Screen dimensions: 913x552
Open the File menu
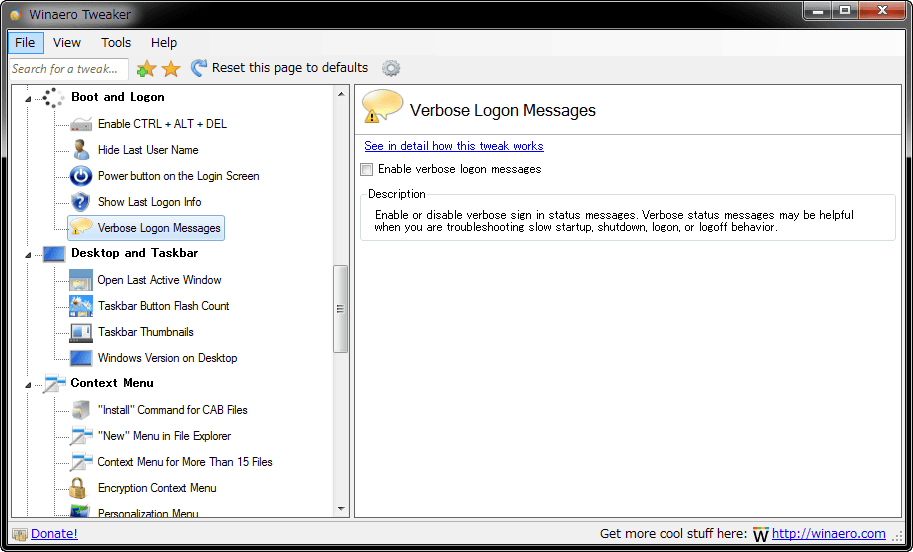tap(25, 43)
